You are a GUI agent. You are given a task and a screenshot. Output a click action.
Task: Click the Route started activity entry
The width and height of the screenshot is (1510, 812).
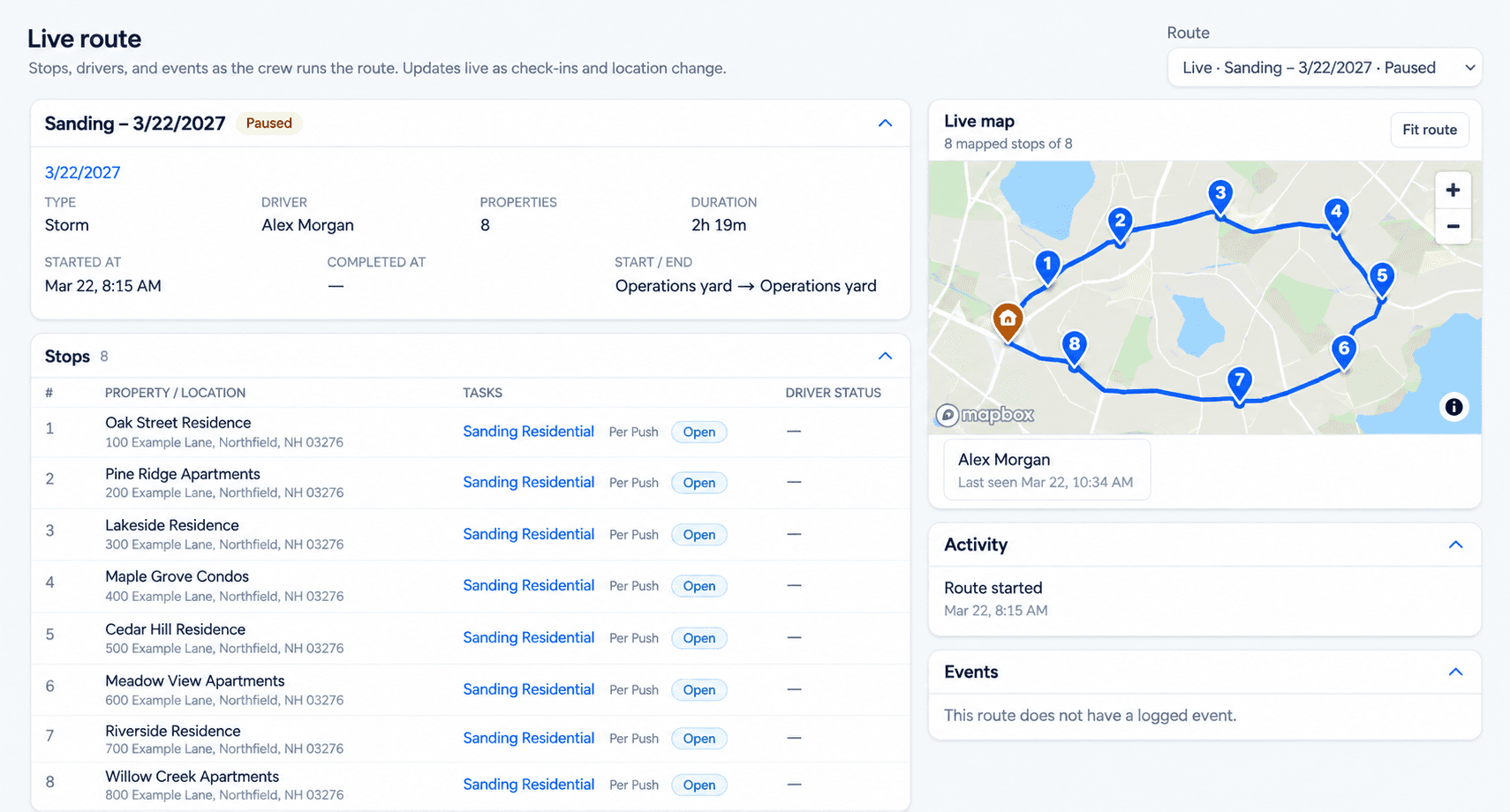pyautogui.click(x=995, y=598)
